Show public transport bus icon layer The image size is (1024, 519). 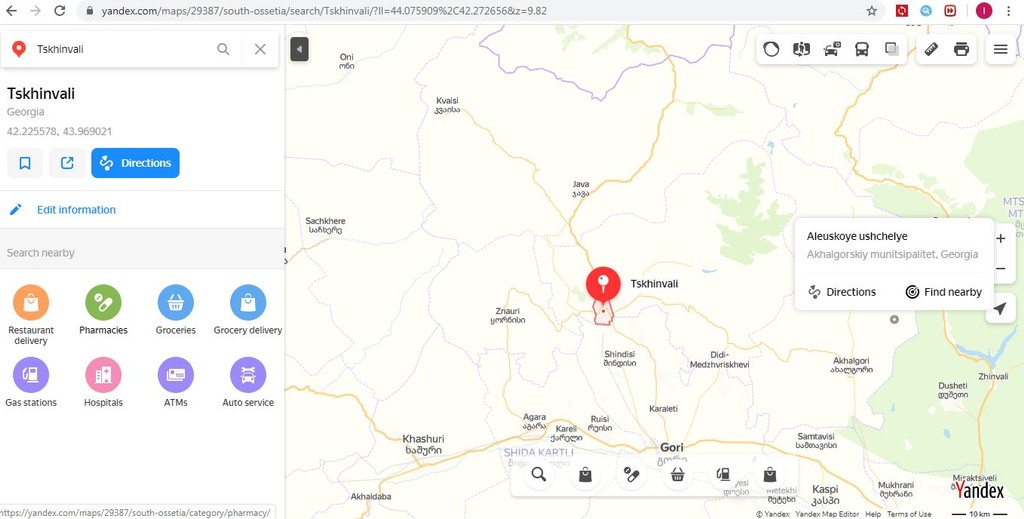coord(862,49)
